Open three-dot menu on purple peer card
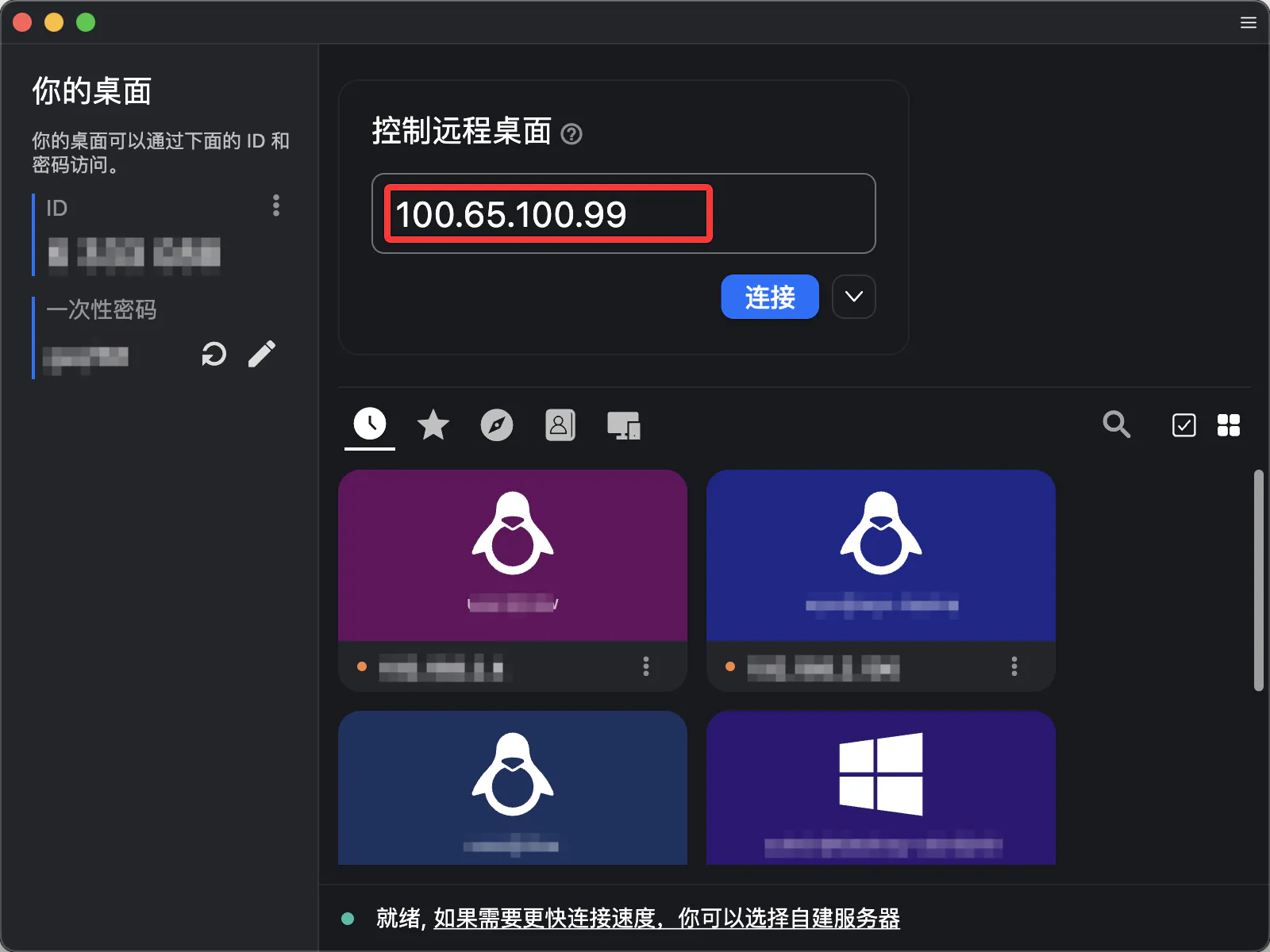The height and width of the screenshot is (952, 1270). tap(646, 666)
